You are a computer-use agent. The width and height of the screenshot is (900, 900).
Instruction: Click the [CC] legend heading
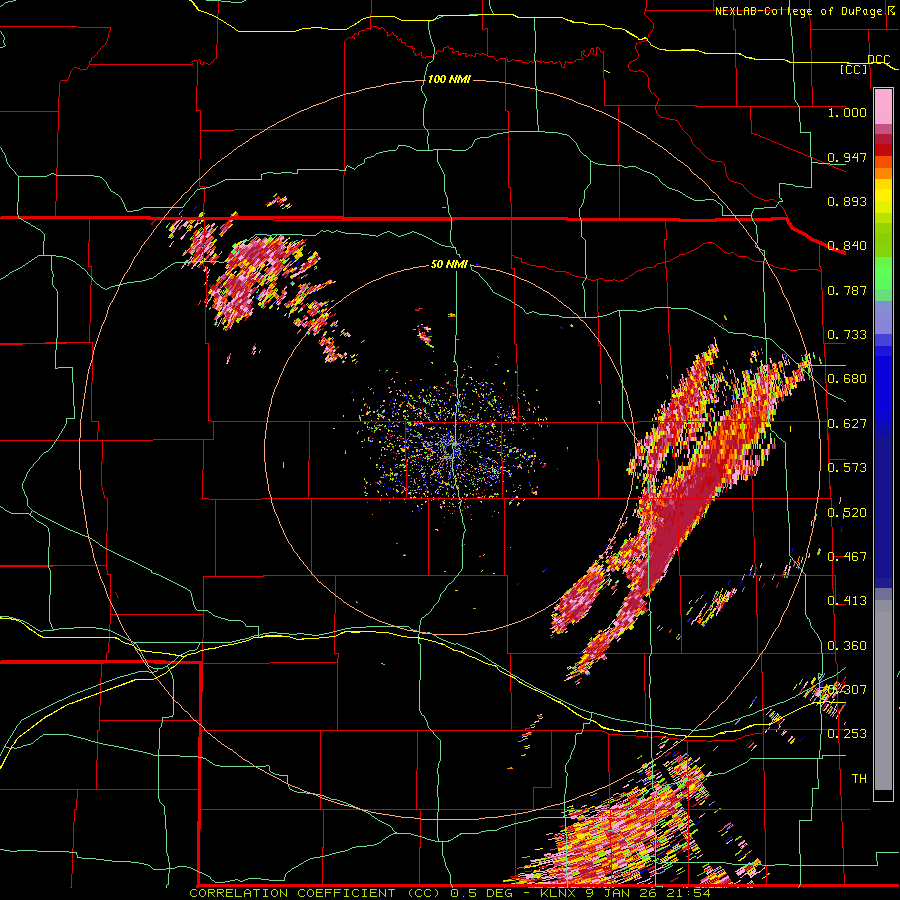pos(854,69)
